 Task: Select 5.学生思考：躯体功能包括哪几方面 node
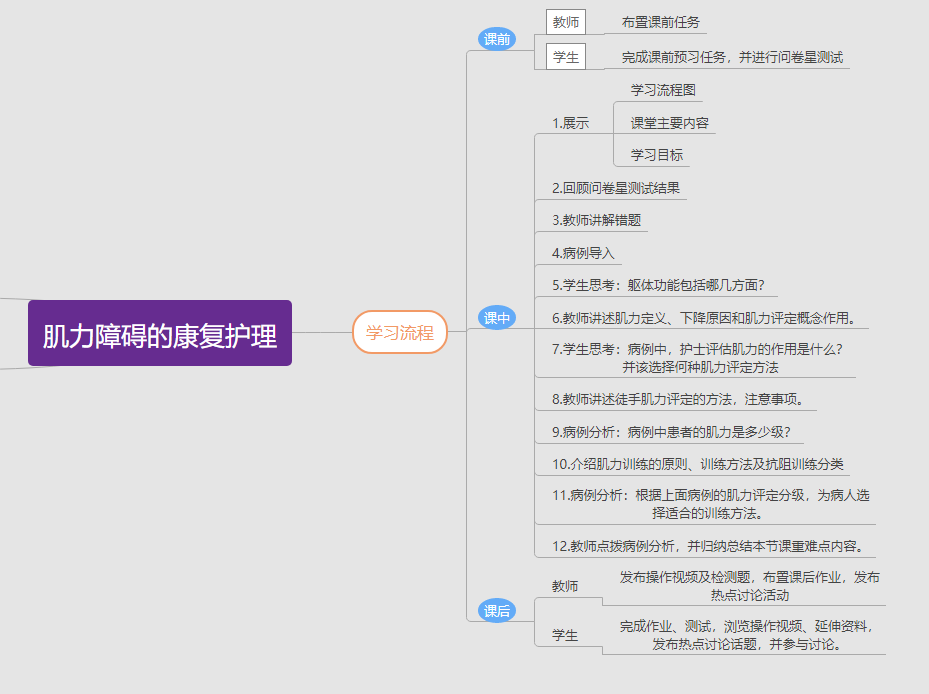coord(658,285)
